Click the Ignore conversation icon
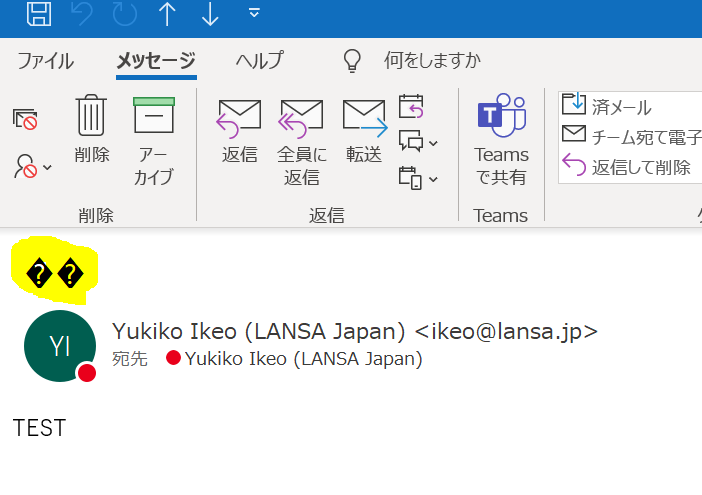 point(25,119)
